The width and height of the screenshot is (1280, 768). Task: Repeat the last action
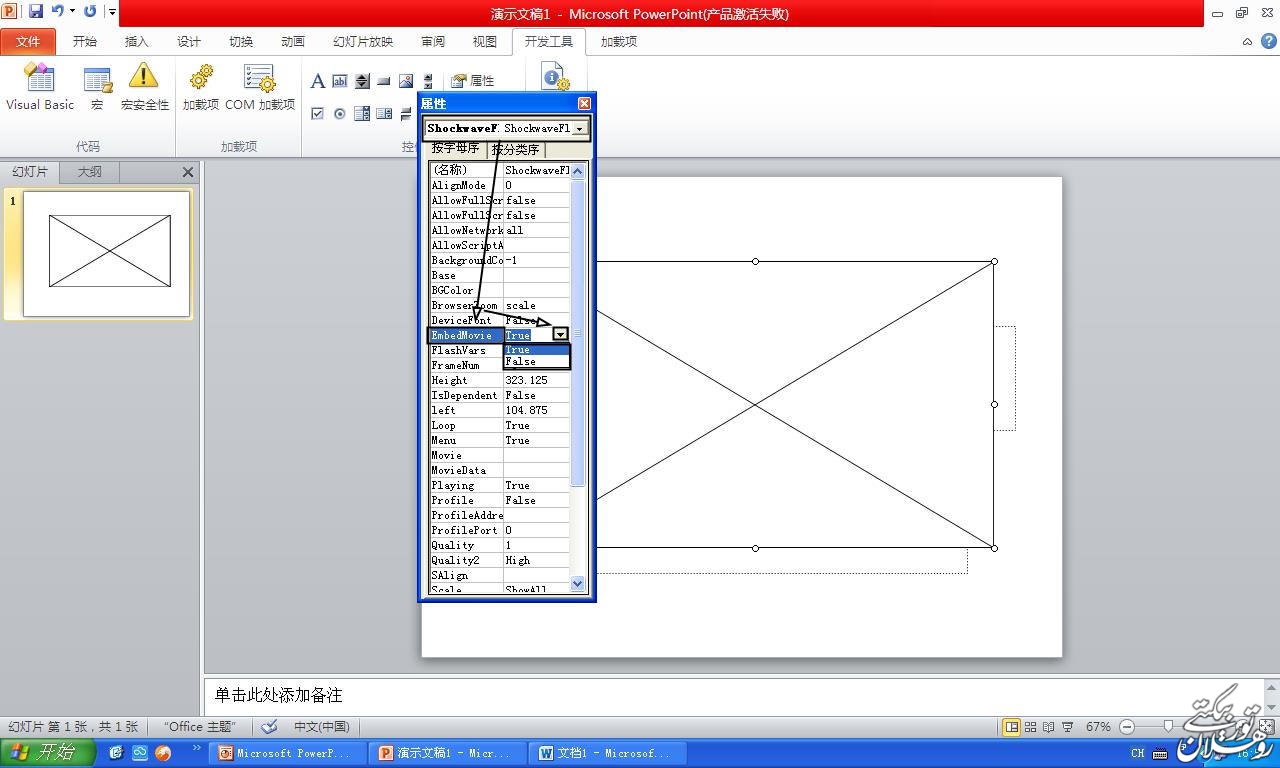(x=90, y=12)
